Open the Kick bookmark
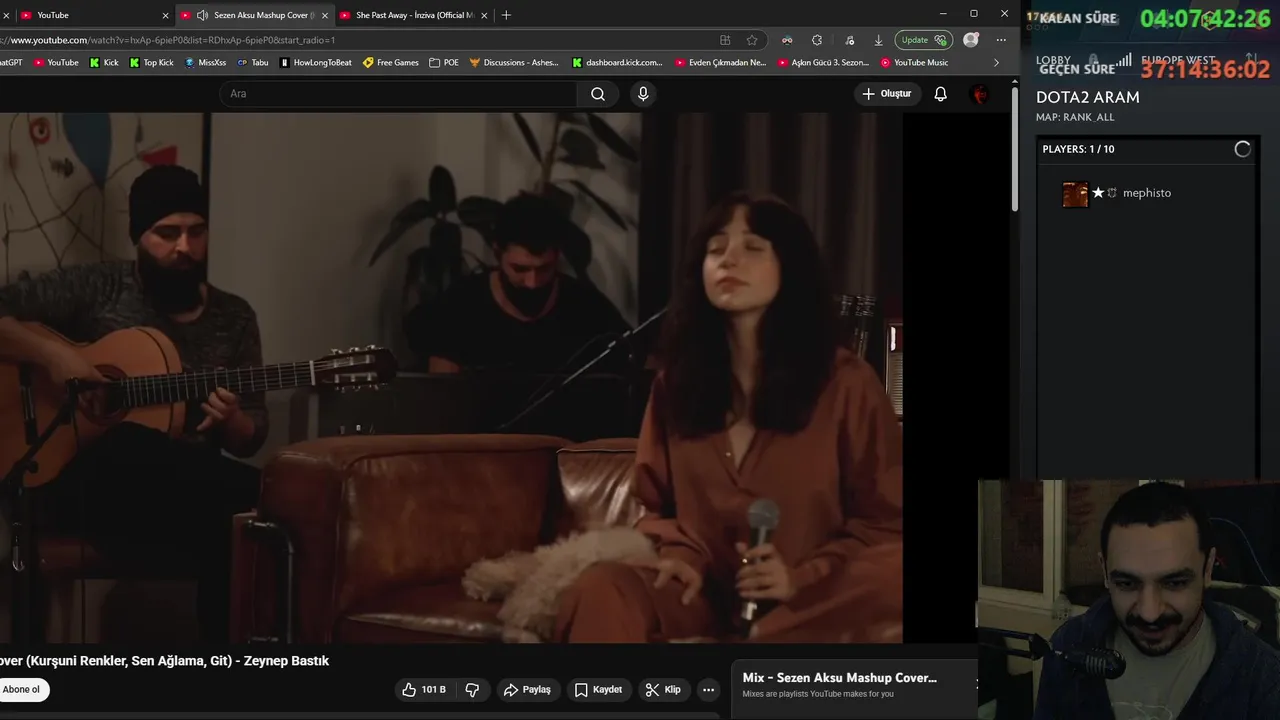The width and height of the screenshot is (1280, 720). click(104, 62)
